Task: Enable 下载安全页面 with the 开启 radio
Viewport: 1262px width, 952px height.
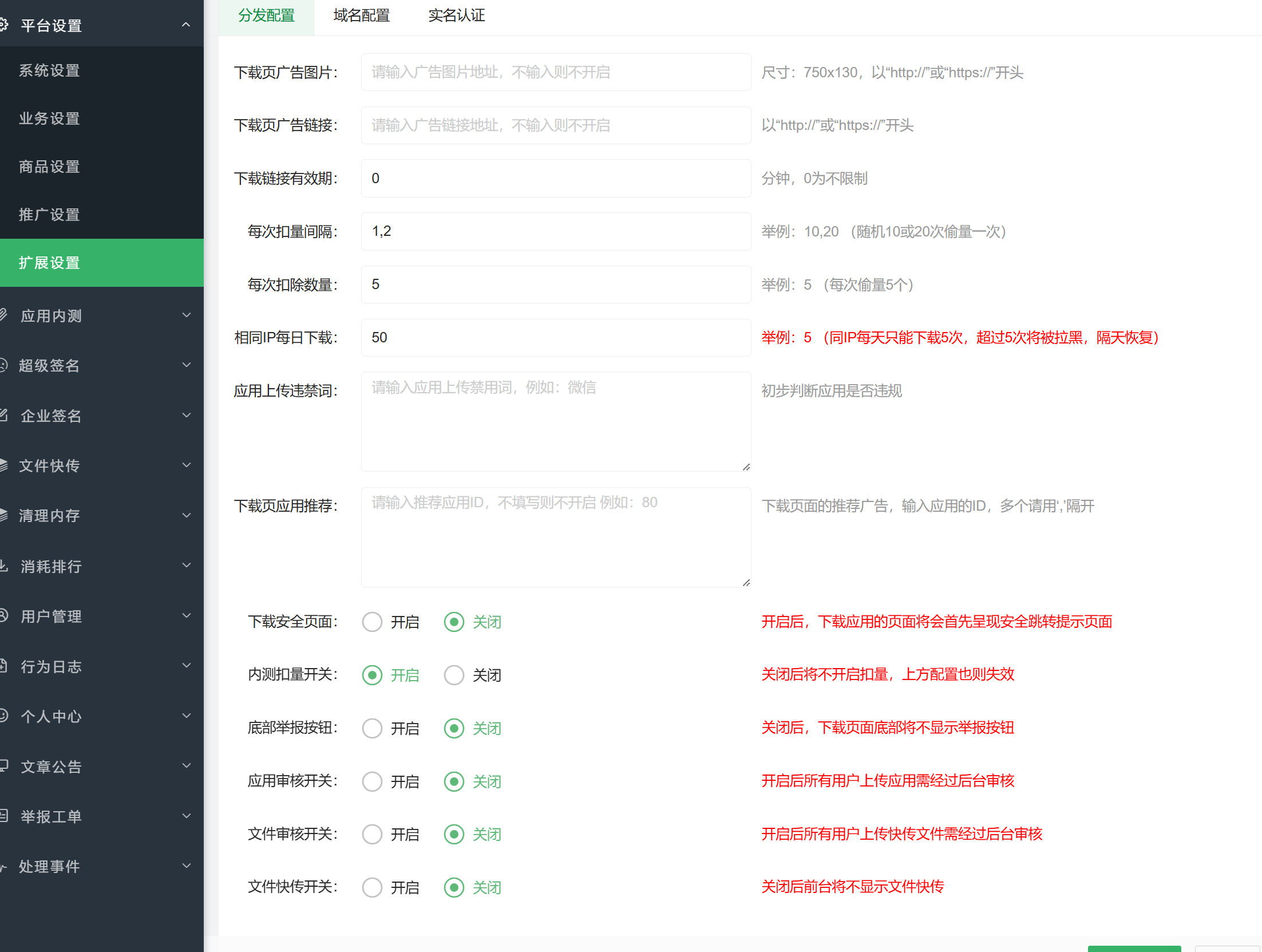Action: (372, 622)
